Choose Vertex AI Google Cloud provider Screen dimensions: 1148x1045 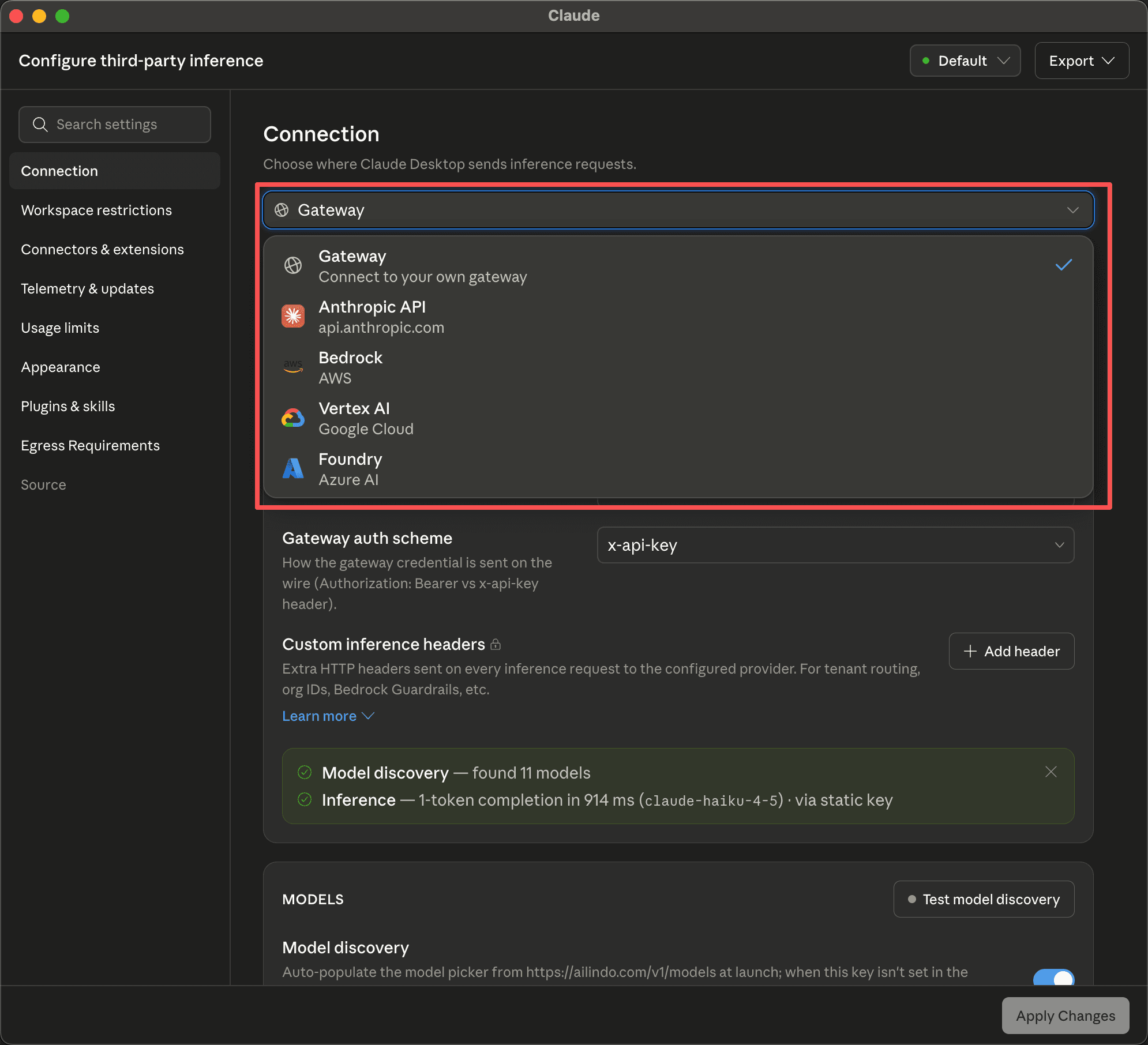[678, 418]
